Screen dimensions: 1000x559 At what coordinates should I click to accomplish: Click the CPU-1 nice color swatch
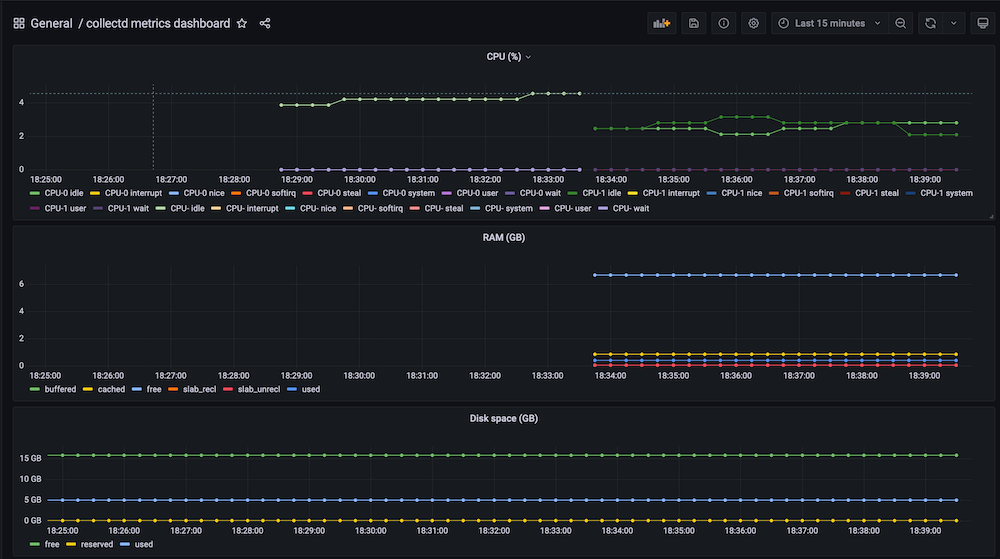point(711,193)
